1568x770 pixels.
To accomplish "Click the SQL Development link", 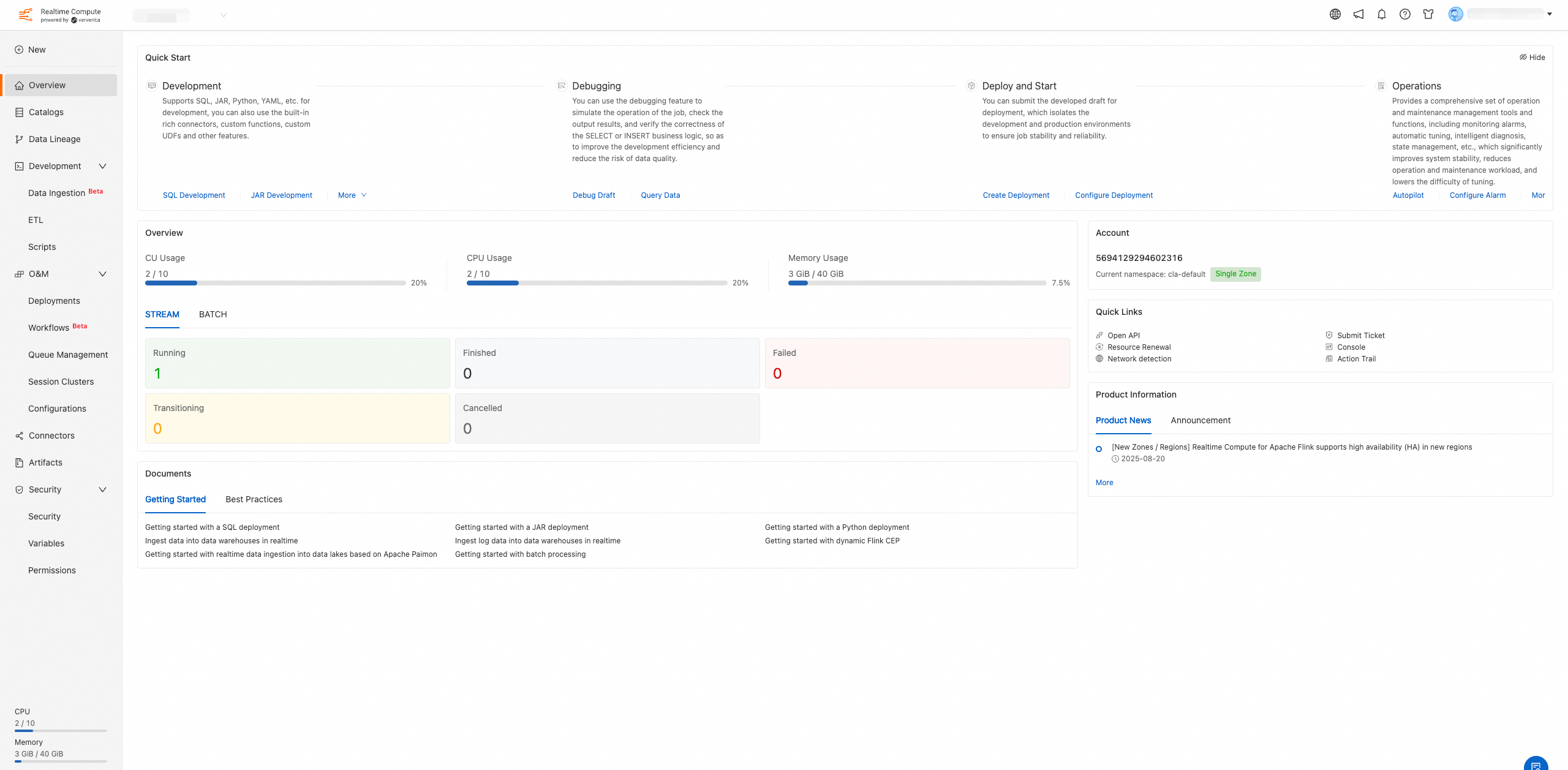I will coord(194,195).
